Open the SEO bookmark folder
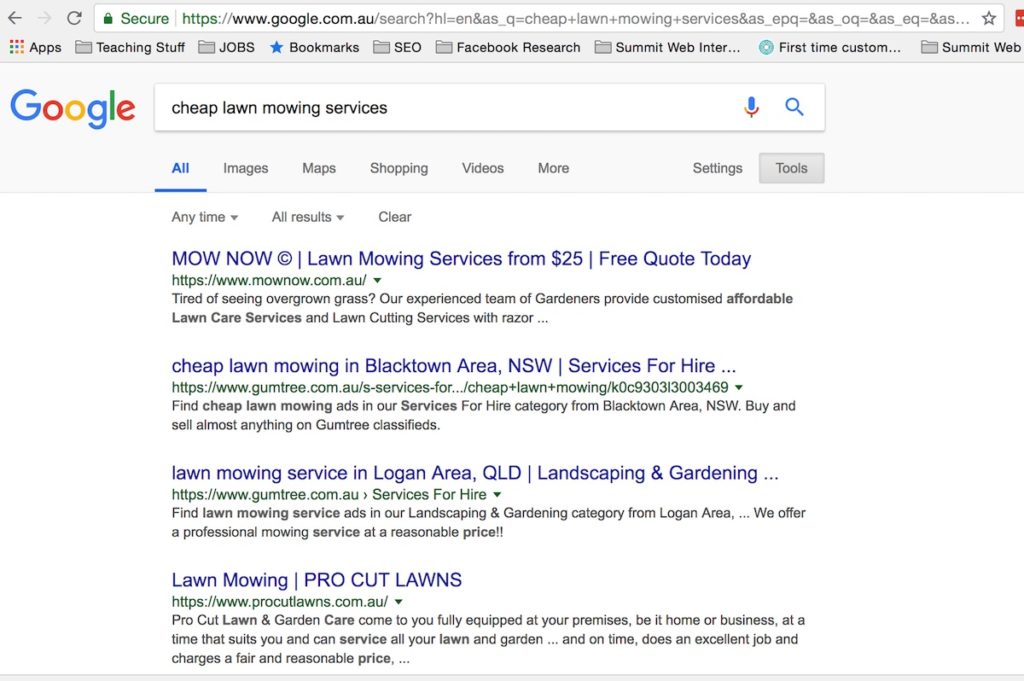This screenshot has height=681, width=1024. (x=397, y=47)
